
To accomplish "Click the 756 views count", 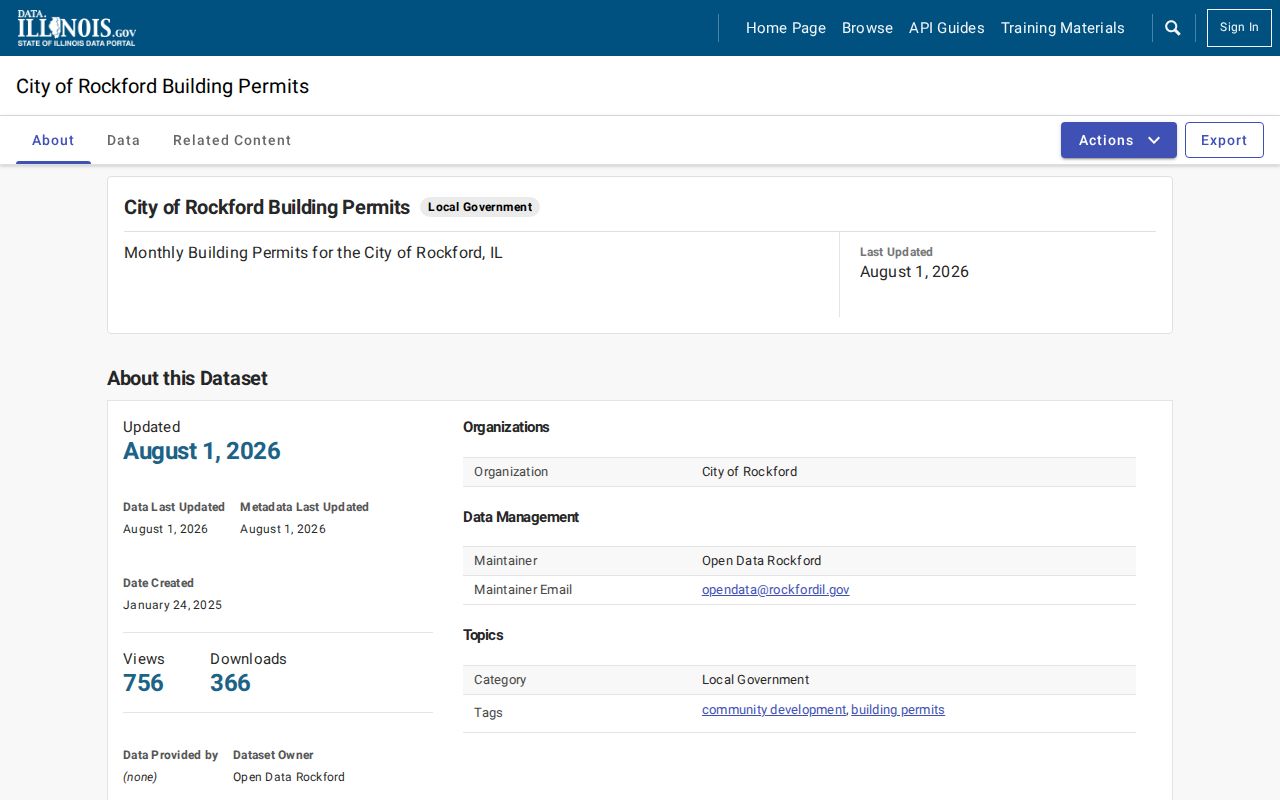I will tap(143, 683).
